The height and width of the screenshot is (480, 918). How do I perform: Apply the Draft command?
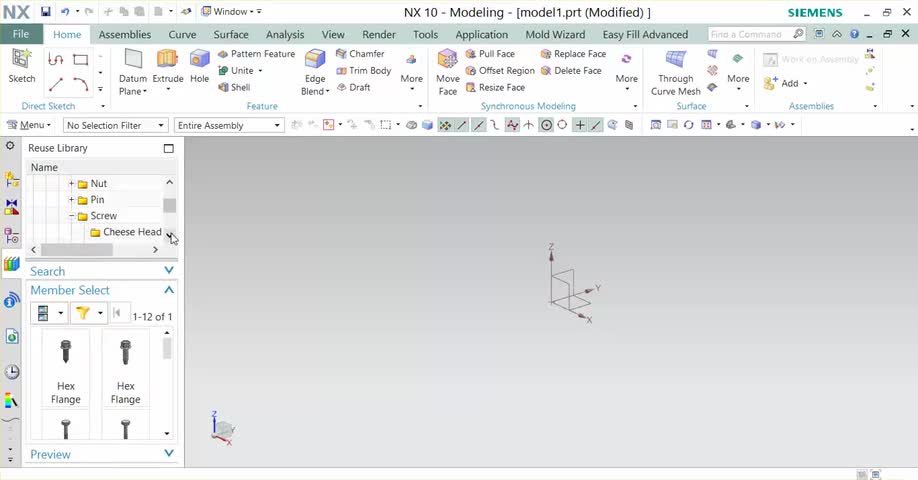pyautogui.click(x=354, y=87)
